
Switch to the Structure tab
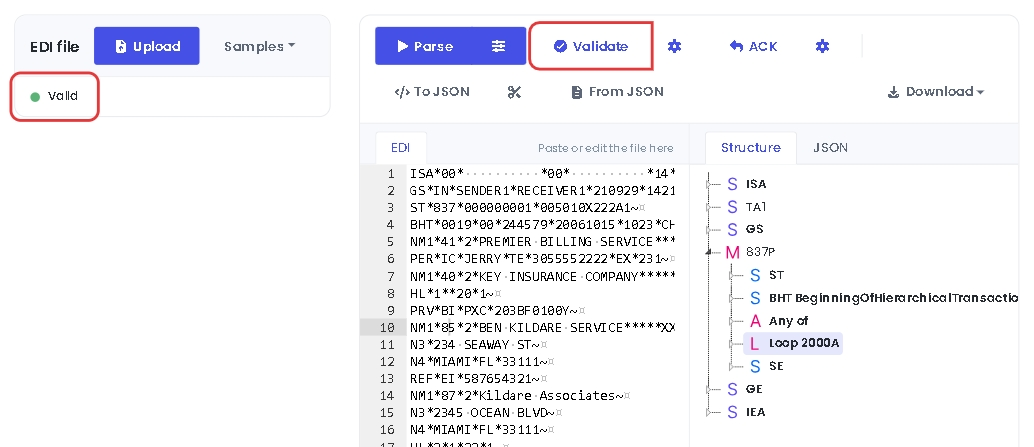(x=750, y=148)
